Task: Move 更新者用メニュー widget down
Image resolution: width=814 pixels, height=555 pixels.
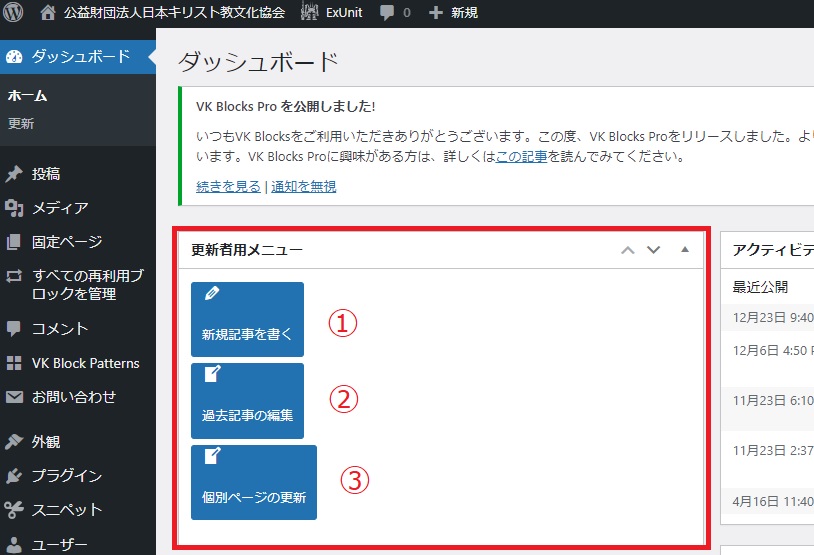Action: pos(654,250)
